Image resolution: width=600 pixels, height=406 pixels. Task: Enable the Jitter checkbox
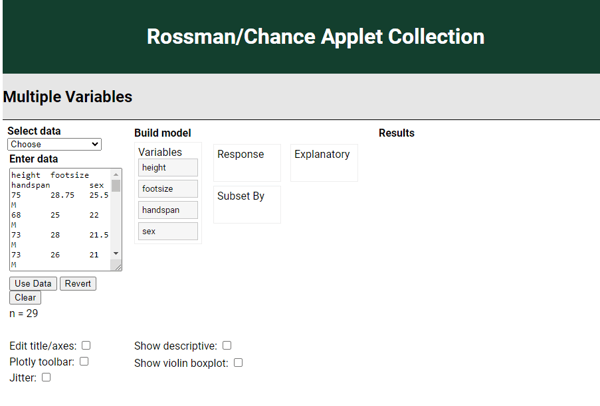tap(46, 378)
